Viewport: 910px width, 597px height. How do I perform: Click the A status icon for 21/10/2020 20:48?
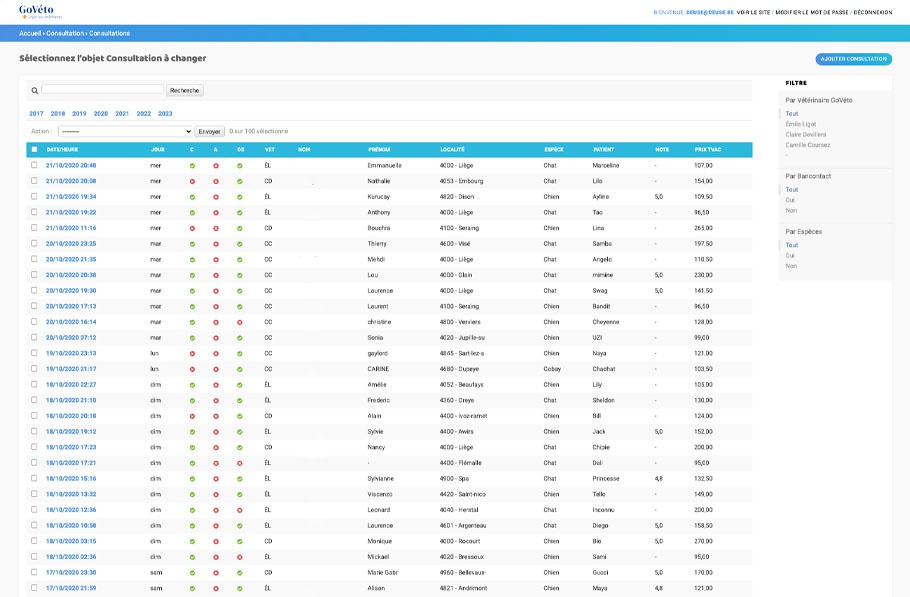216,166
